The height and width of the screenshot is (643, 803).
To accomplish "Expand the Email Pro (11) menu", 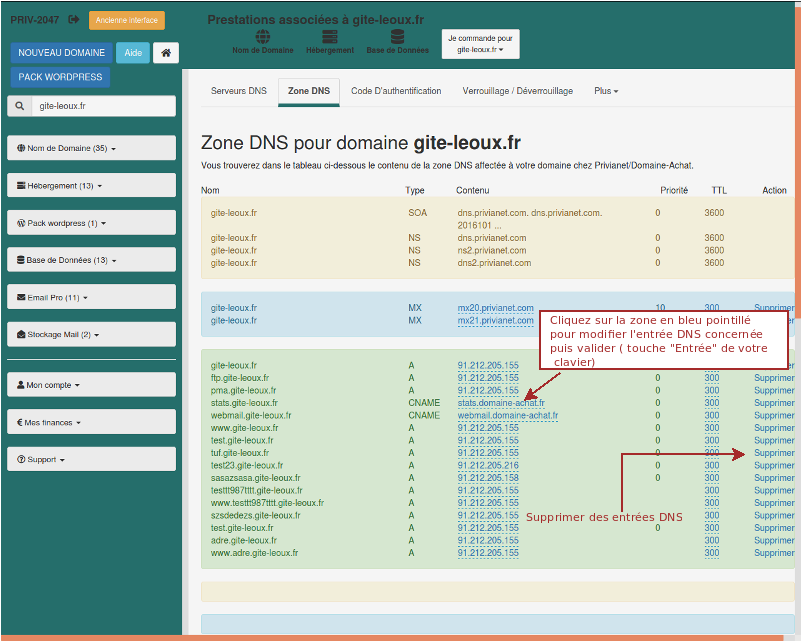I will pos(91,297).
